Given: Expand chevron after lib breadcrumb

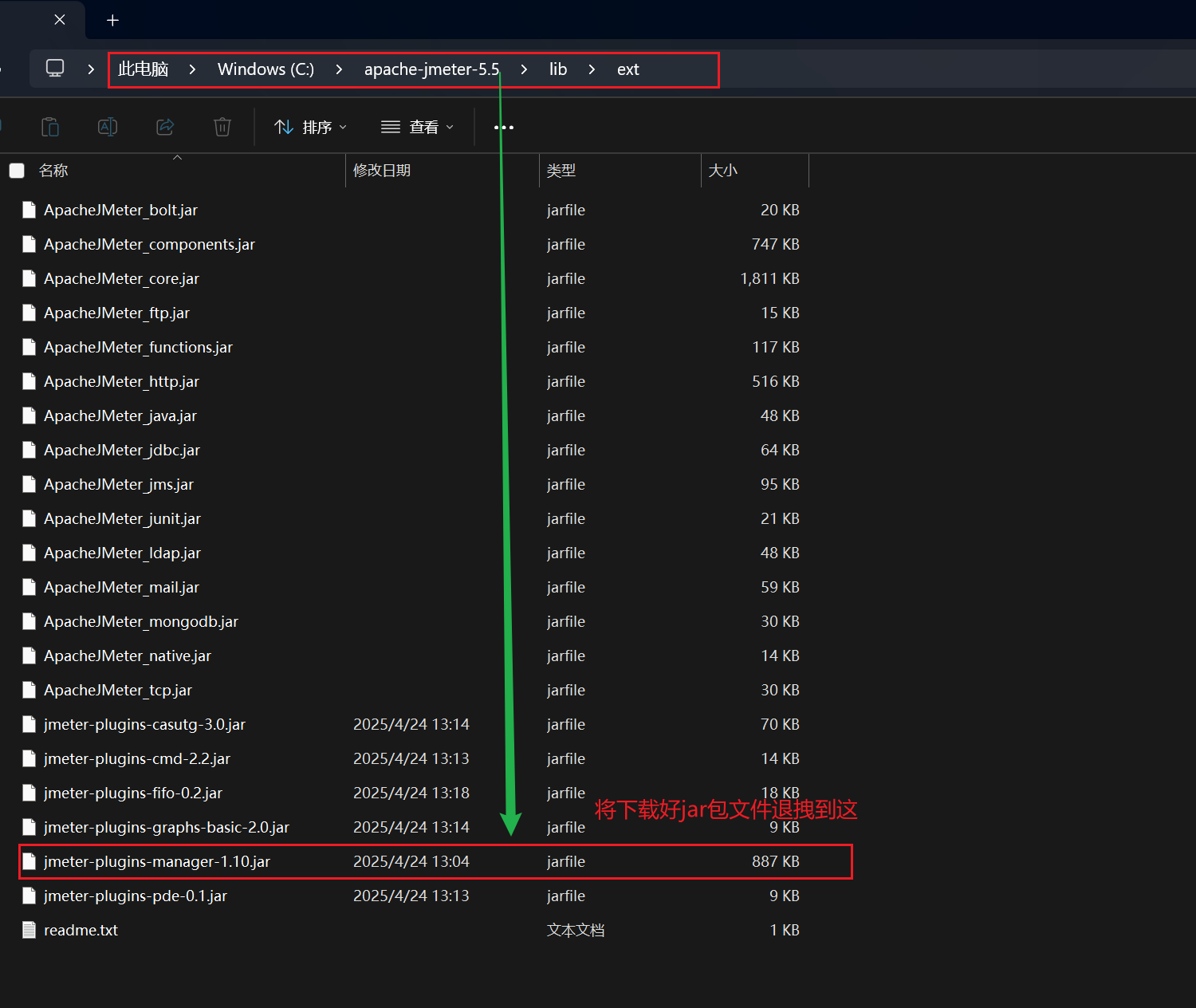Looking at the screenshot, I should pos(592,69).
